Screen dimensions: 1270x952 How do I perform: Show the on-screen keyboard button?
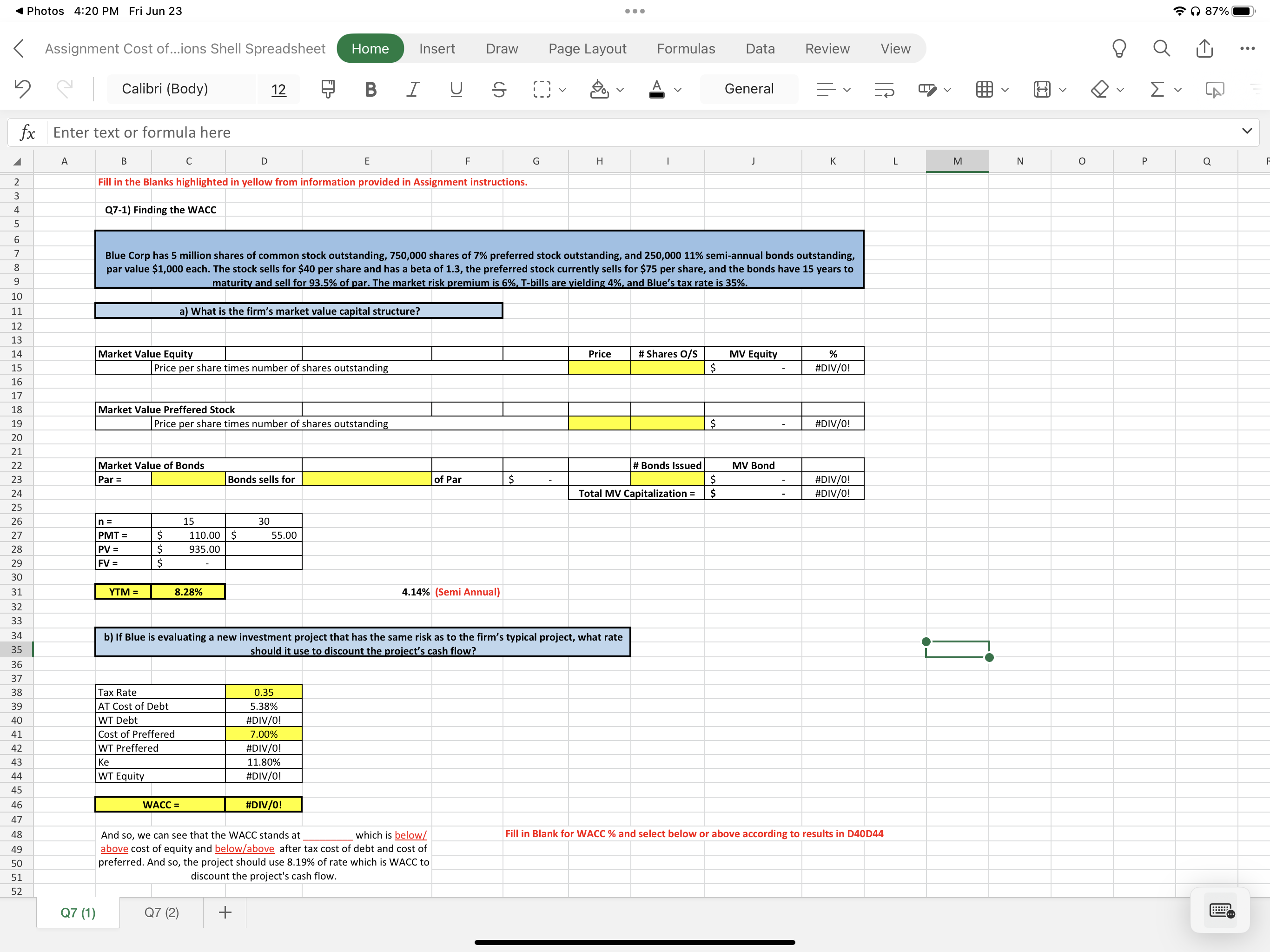pyautogui.click(x=1221, y=911)
